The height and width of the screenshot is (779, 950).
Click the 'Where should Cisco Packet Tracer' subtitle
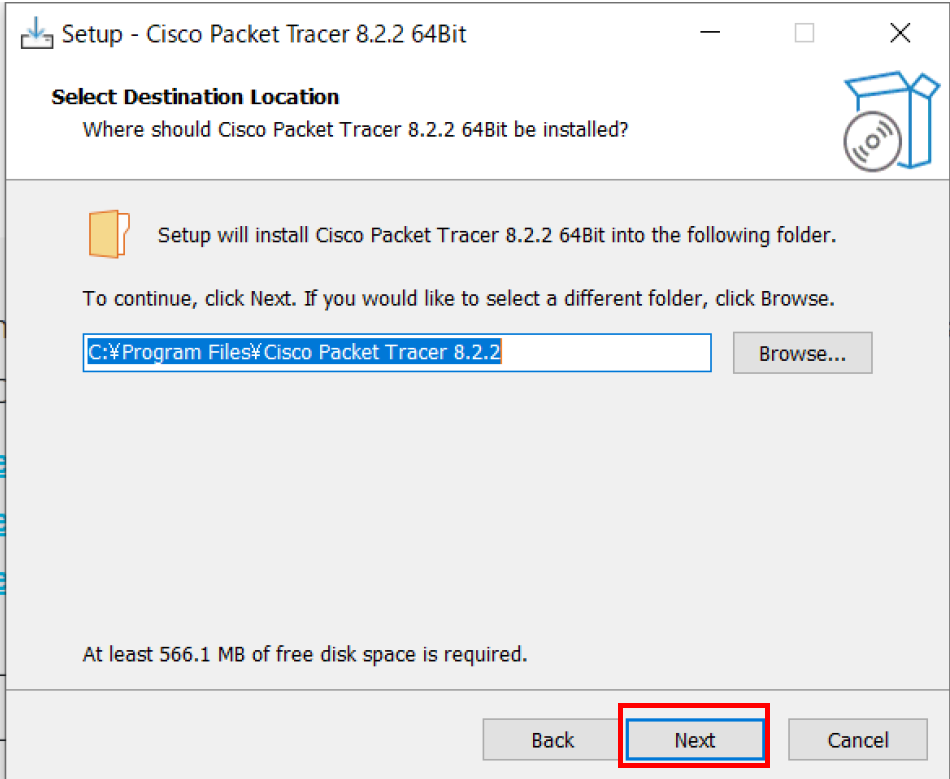[x=355, y=129]
